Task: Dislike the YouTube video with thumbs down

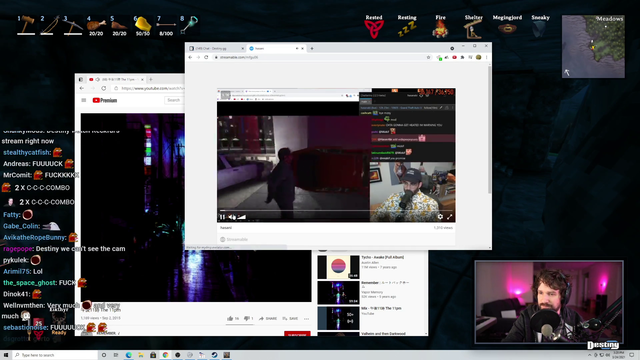Action: (249, 318)
